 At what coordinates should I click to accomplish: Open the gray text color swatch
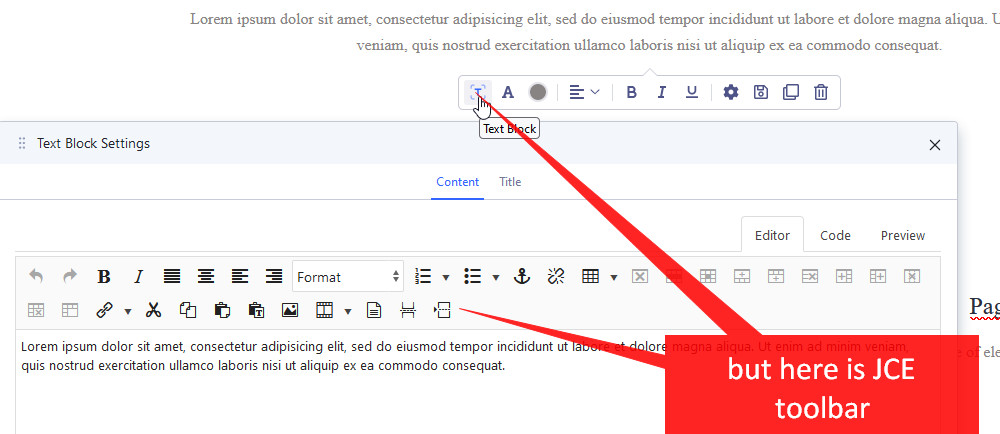click(x=538, y=92)
